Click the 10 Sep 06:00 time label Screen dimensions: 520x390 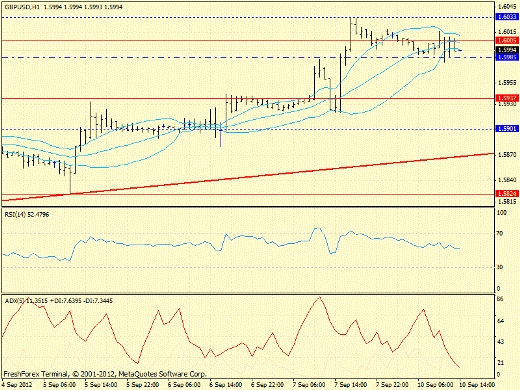click(x=435, y=385)
